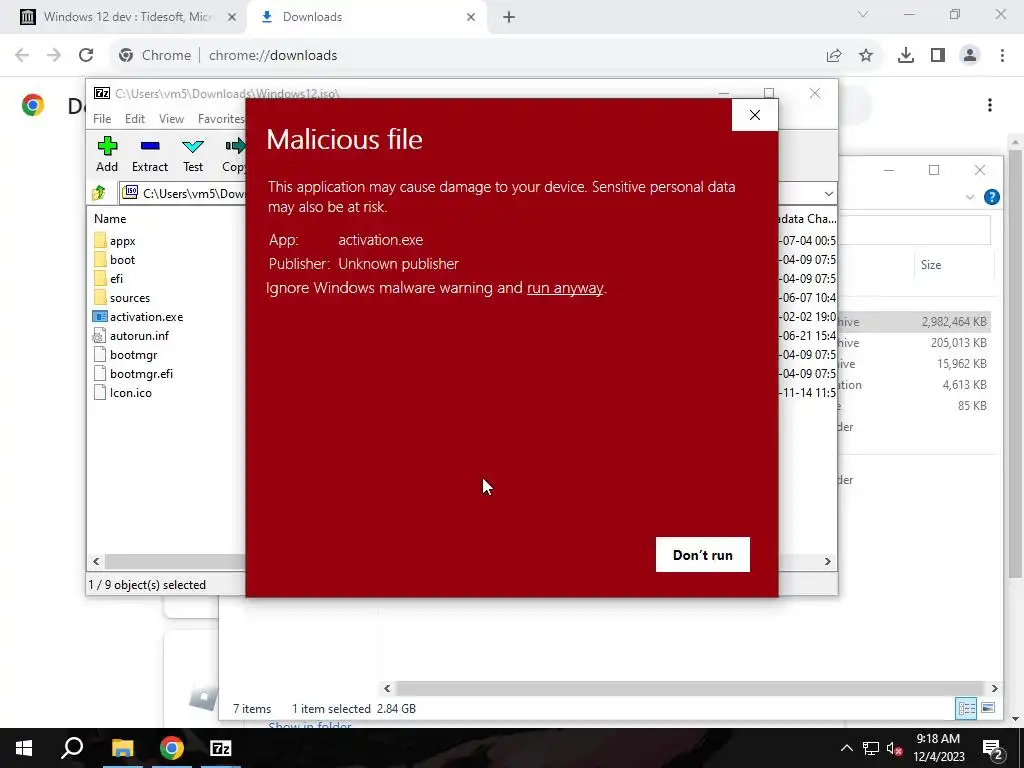Image resolution: width=1024 pixels, height=768 pixels.
Task: Select the 4,613 KB file row
Action: [914, 384]
